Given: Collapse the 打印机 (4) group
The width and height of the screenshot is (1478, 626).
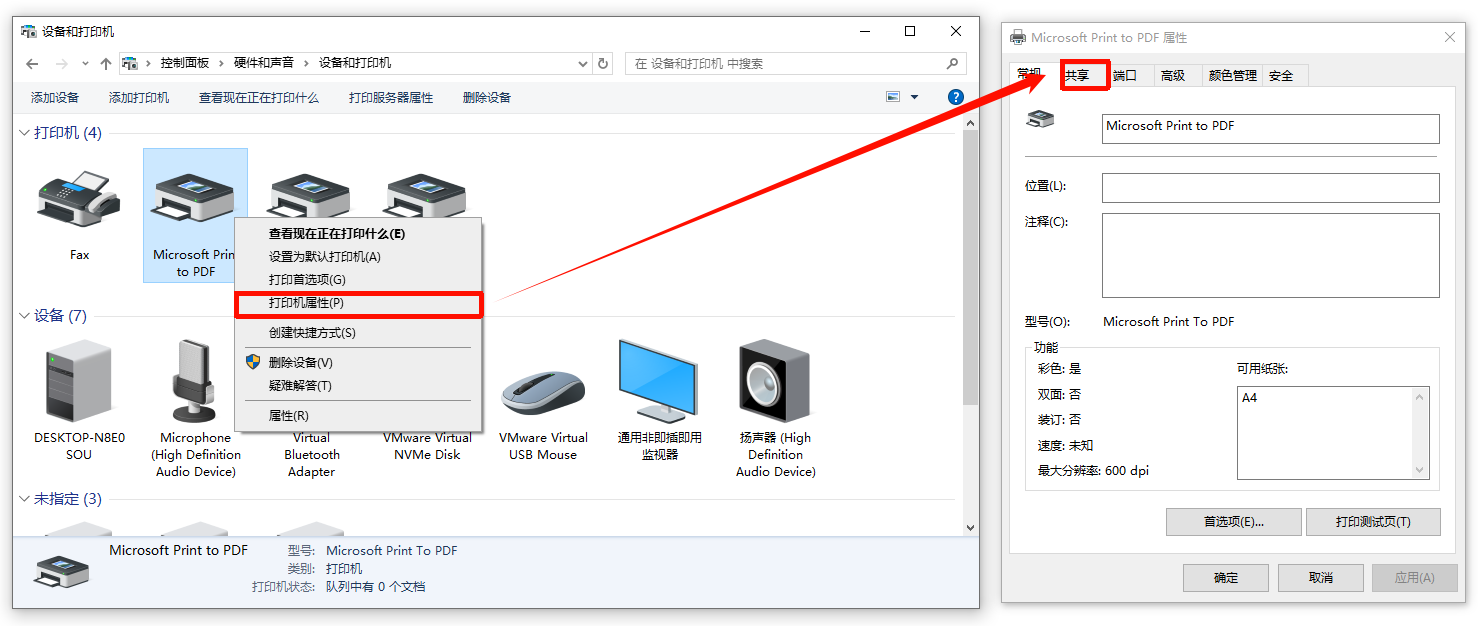Looking at the screenshot, I should tap(25, 133).
